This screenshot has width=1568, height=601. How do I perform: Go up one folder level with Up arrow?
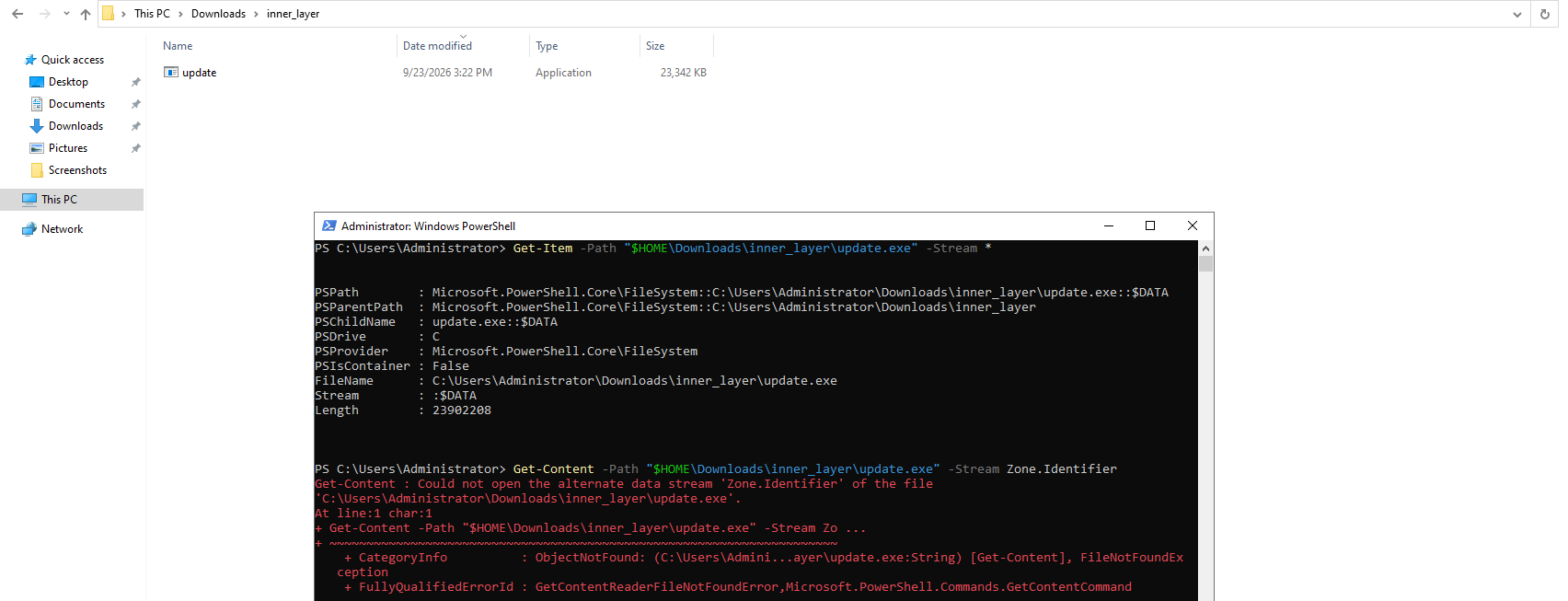pyautogui.click(x=86, y=14)
